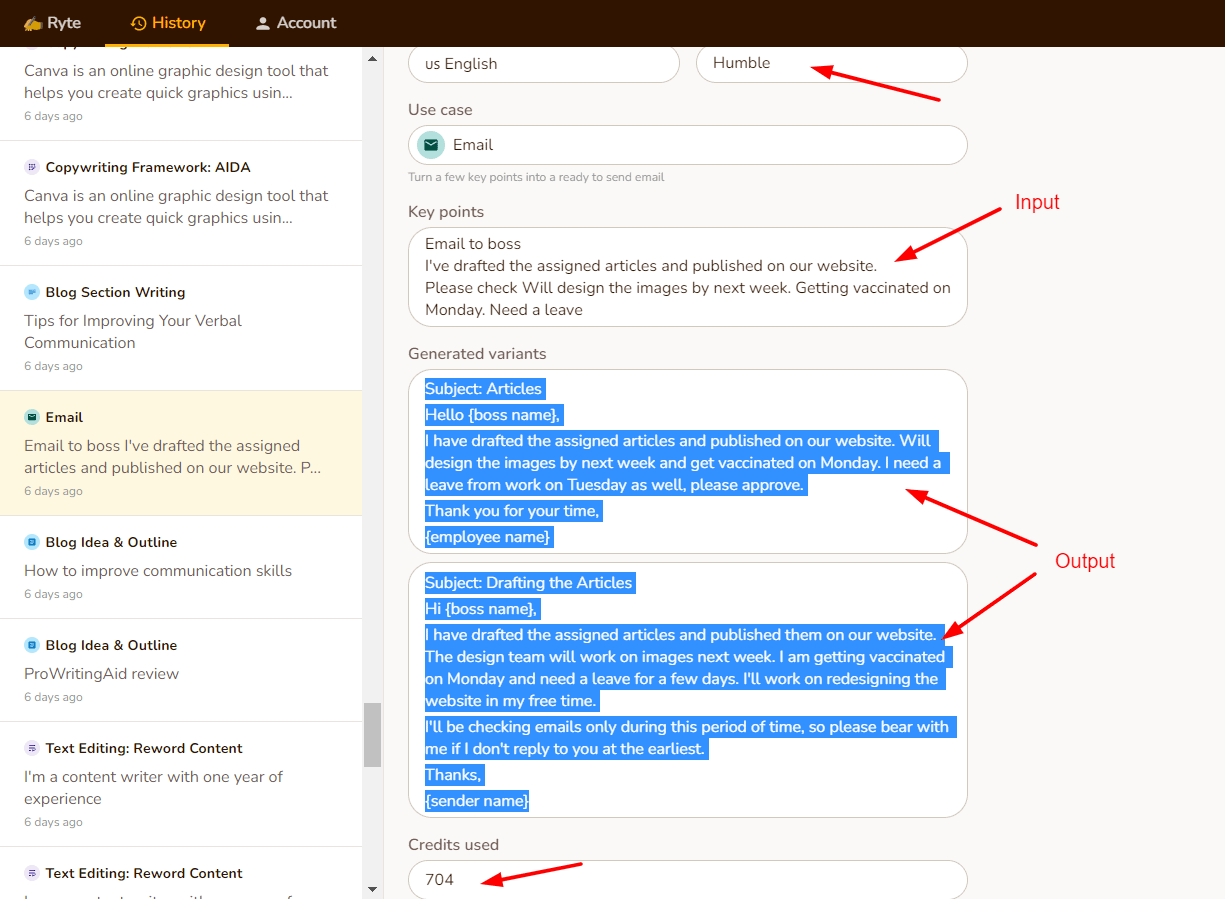Click the Email icon in Use case field

(x=431, y=145)
